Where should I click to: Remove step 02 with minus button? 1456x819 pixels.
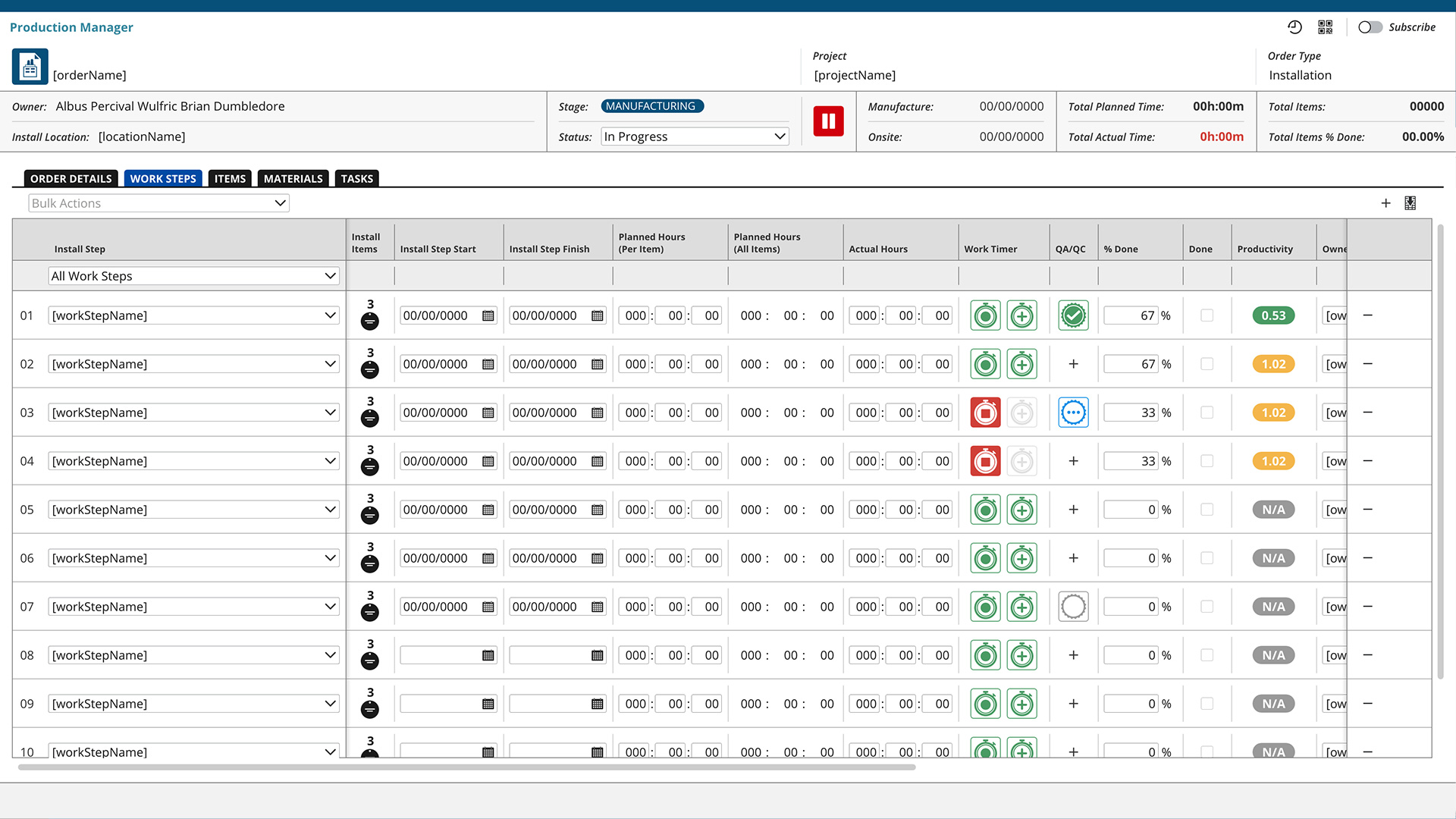(x=1367, y=364)
